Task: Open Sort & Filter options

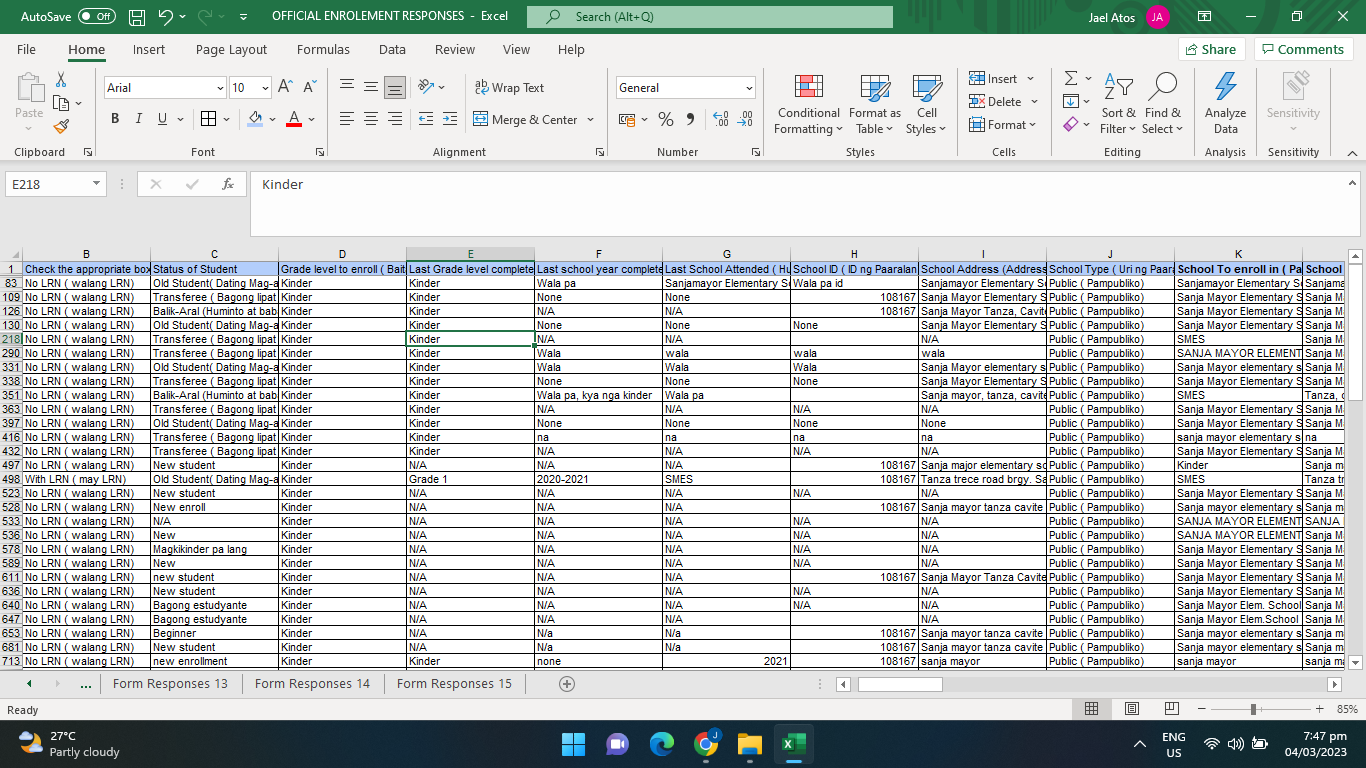Action: click(x=1119, y=104)
